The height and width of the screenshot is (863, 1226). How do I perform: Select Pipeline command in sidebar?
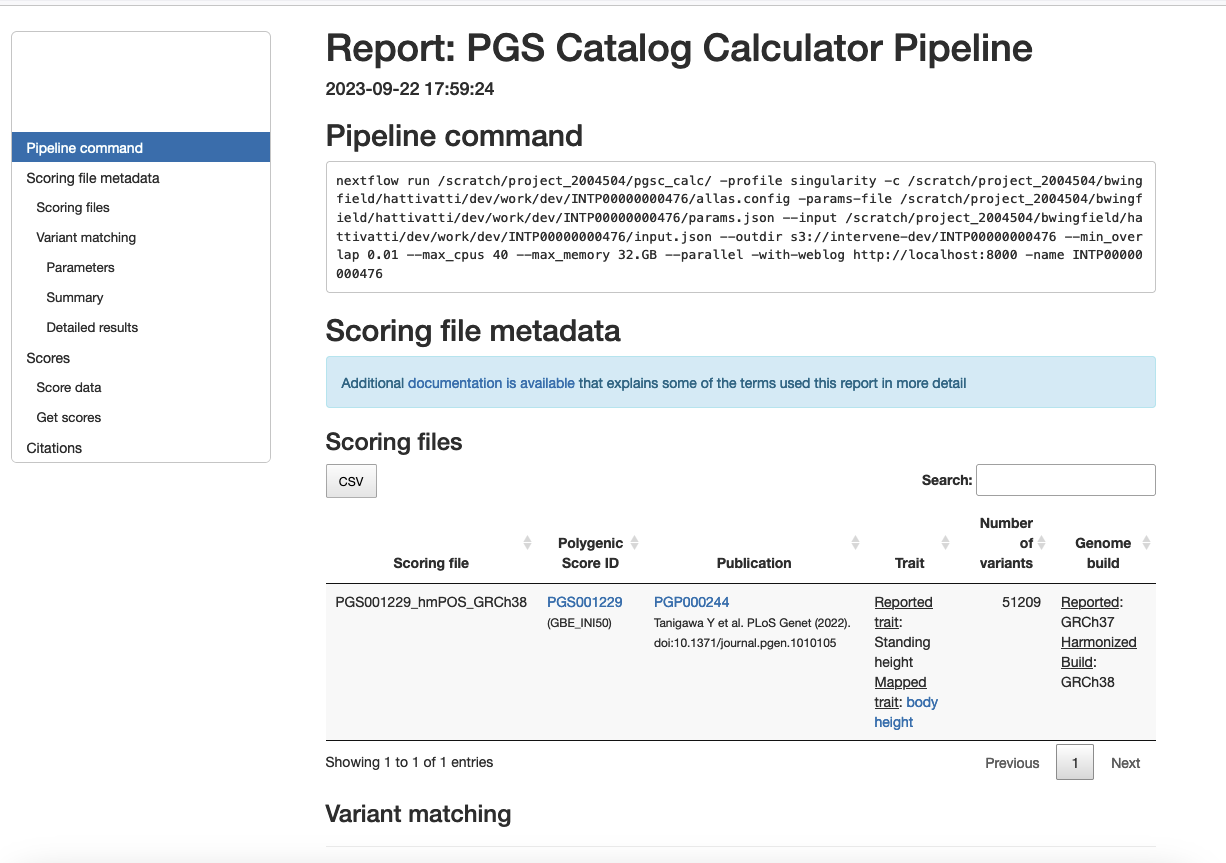tap(85, 148)
